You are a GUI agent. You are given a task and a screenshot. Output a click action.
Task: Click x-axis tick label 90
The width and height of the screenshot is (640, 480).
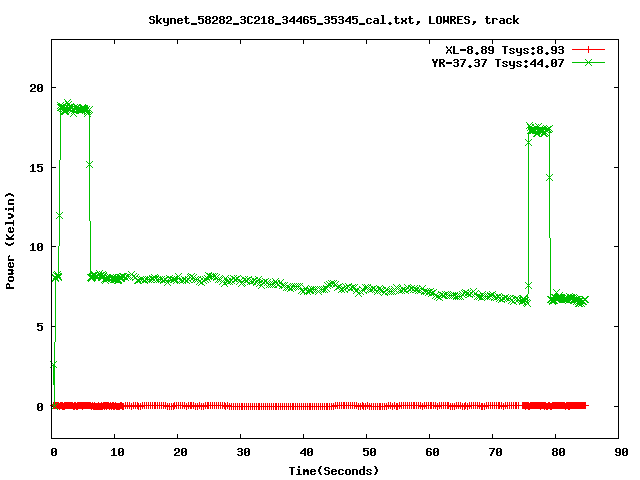tap(621, 452)
